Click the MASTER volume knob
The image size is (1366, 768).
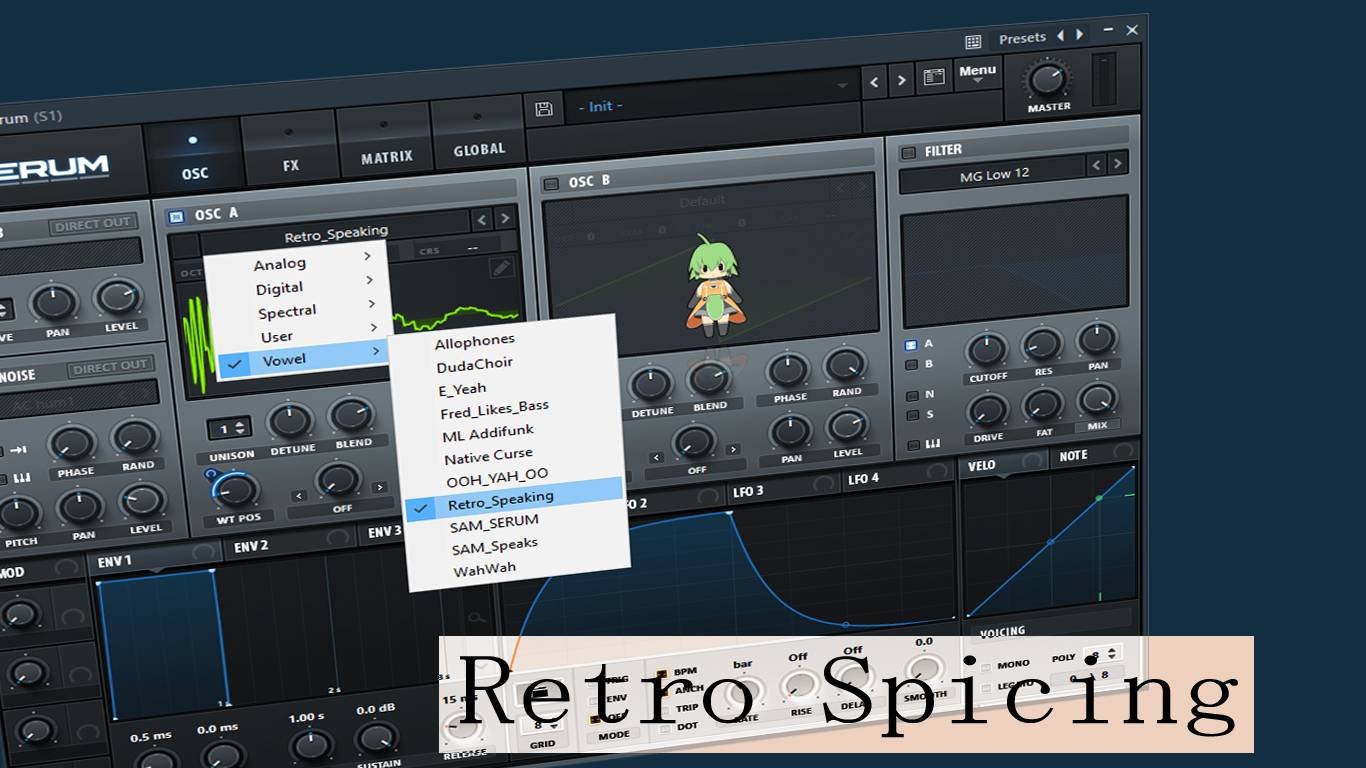1046,78
